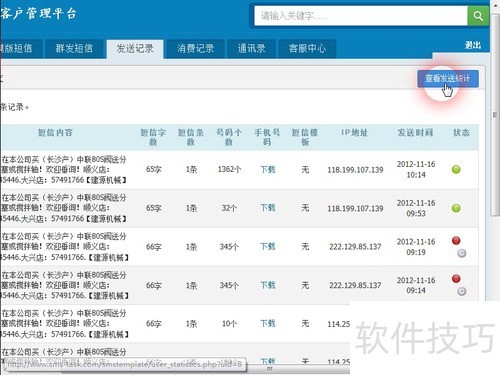Click the 退出 logout link

(x=473, y=45)
